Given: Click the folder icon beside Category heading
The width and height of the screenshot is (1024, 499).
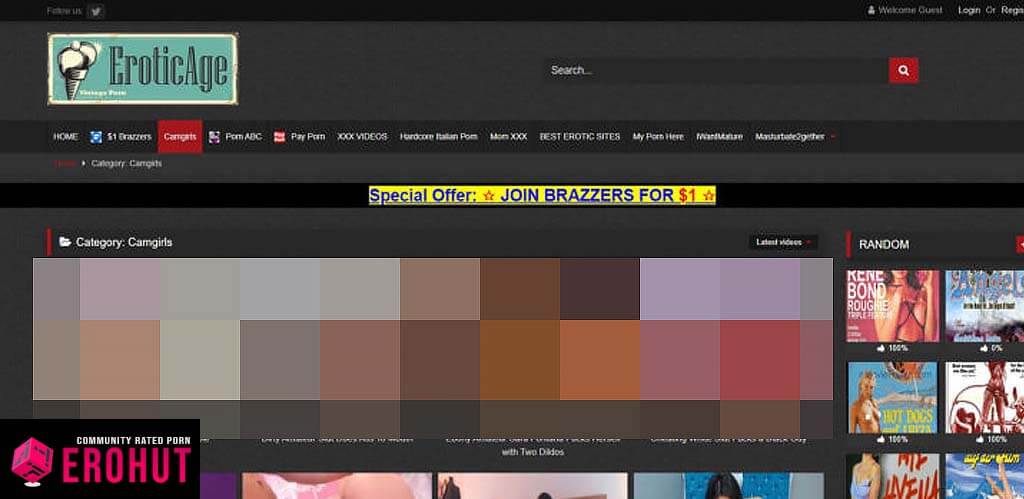Looking at the screenshot, I should (x=65, y=242).
